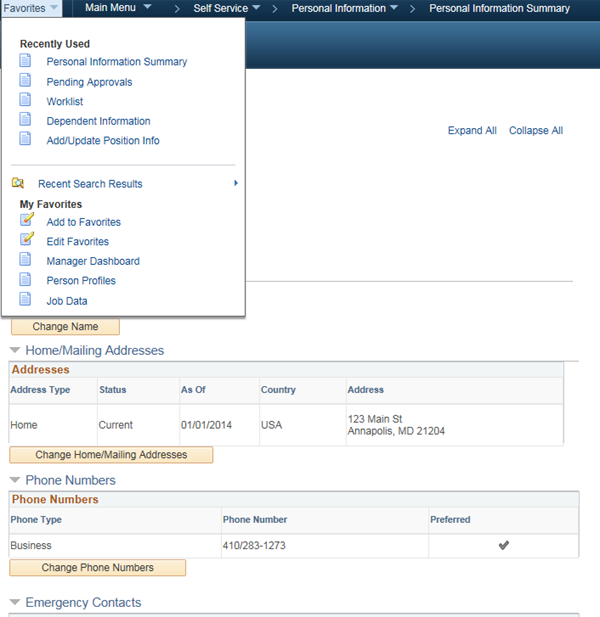Click the magnifier folder icon for Recent Search Results
This screenshot has height=617, width=600.
pyautogui.click(x=18, y=183)
